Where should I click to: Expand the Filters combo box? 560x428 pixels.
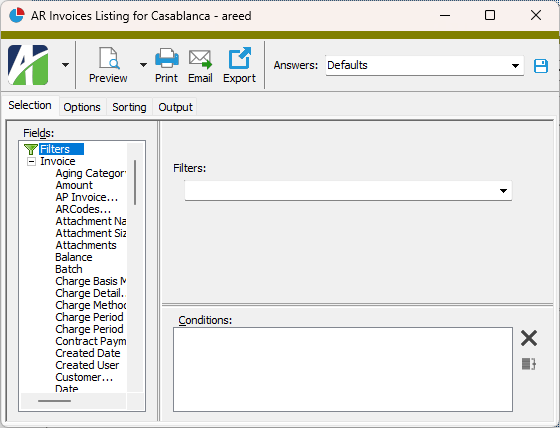(x=348, y=191)
